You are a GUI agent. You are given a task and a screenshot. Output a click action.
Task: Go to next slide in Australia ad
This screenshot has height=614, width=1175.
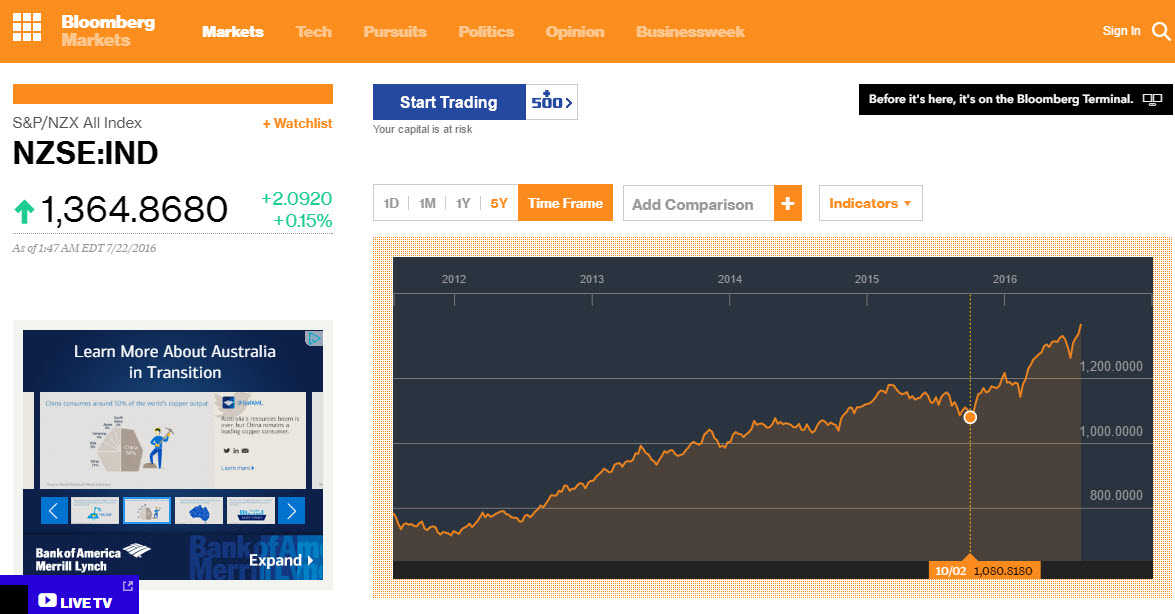point(292,511)
